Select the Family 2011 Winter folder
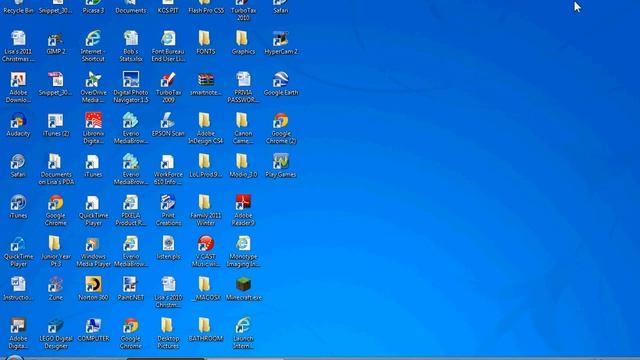 point(205,210)
